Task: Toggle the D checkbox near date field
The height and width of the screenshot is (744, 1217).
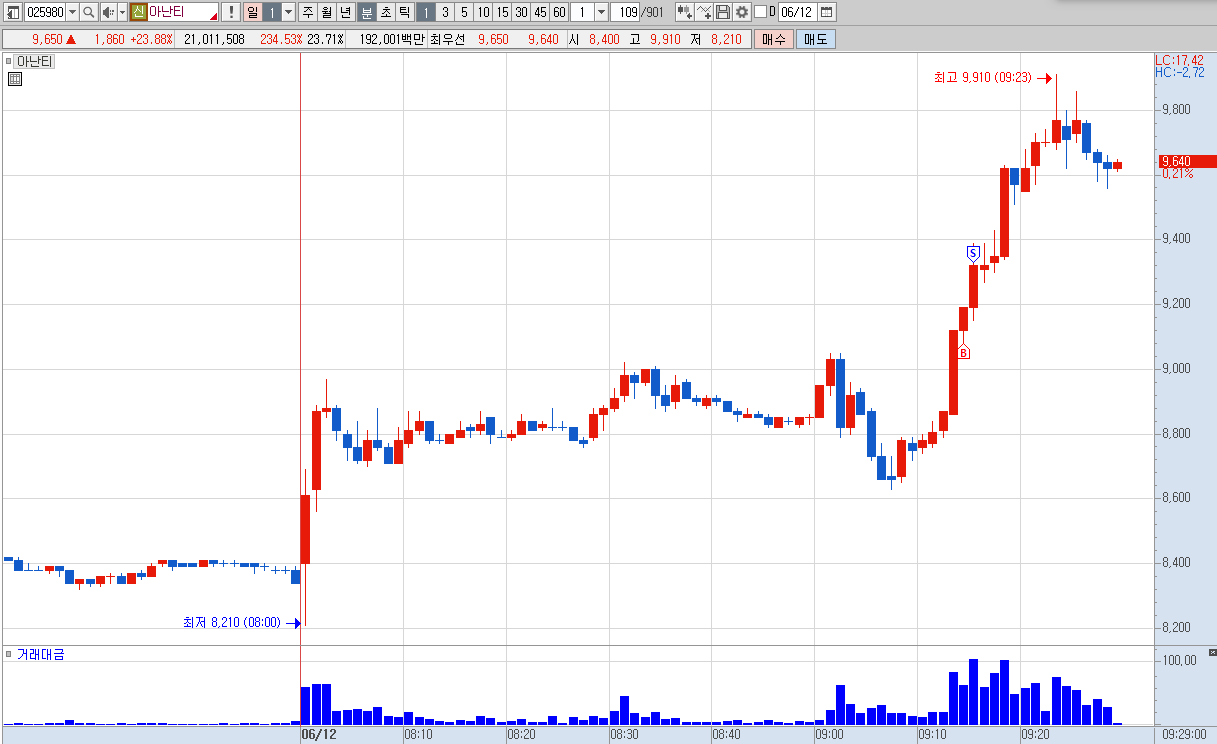Action: click(x=760, y=12)
